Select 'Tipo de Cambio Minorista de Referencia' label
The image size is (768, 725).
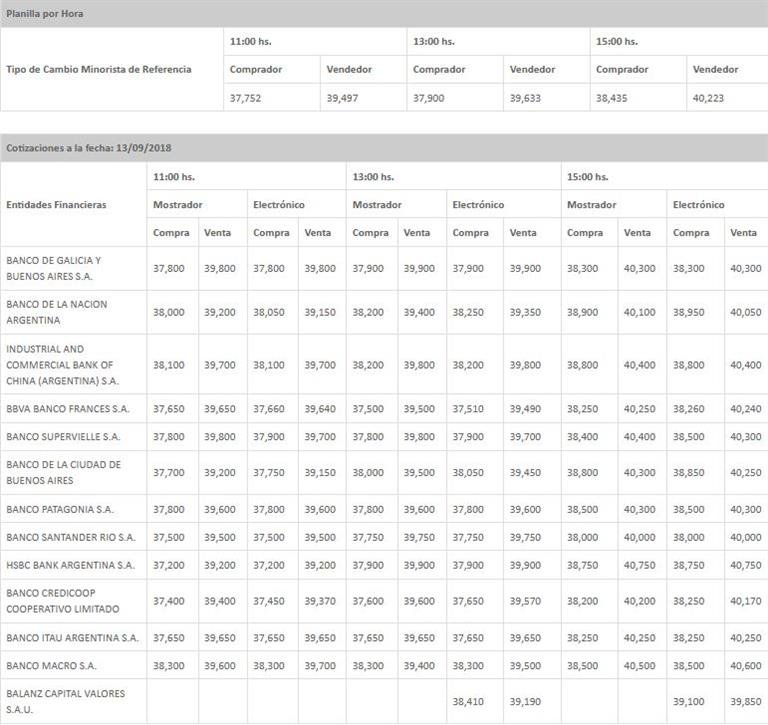pyautogui.click(x=98, y=70)
